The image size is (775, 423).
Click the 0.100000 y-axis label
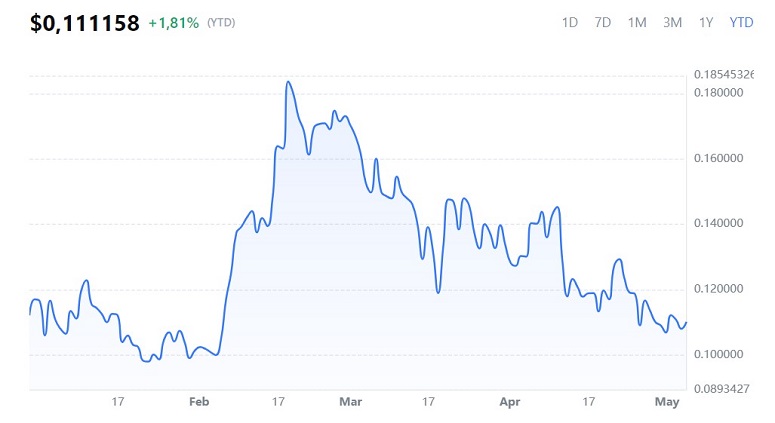pos(719,355)
